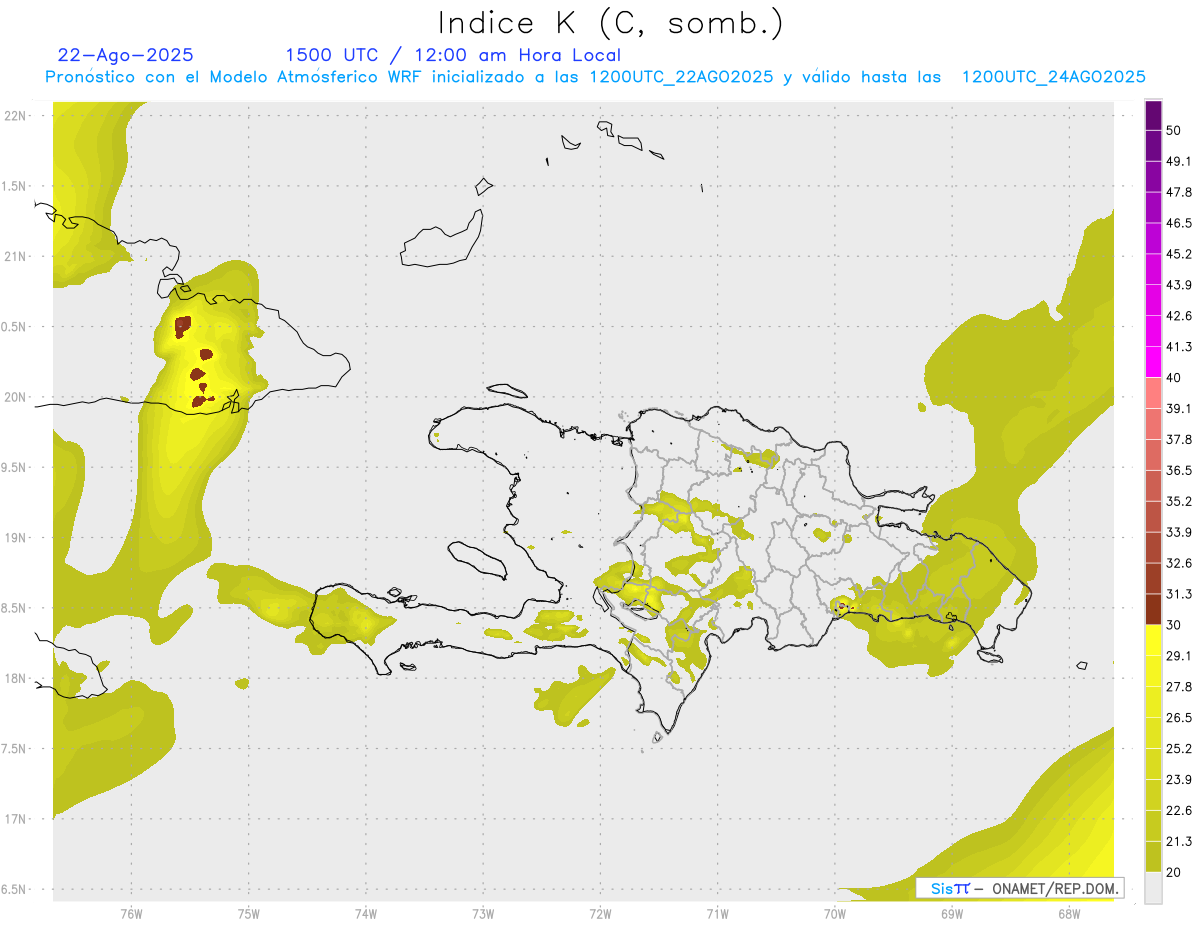
Task: Click the title 'Indice K (C, somb.)'
Action: (611, 23)
